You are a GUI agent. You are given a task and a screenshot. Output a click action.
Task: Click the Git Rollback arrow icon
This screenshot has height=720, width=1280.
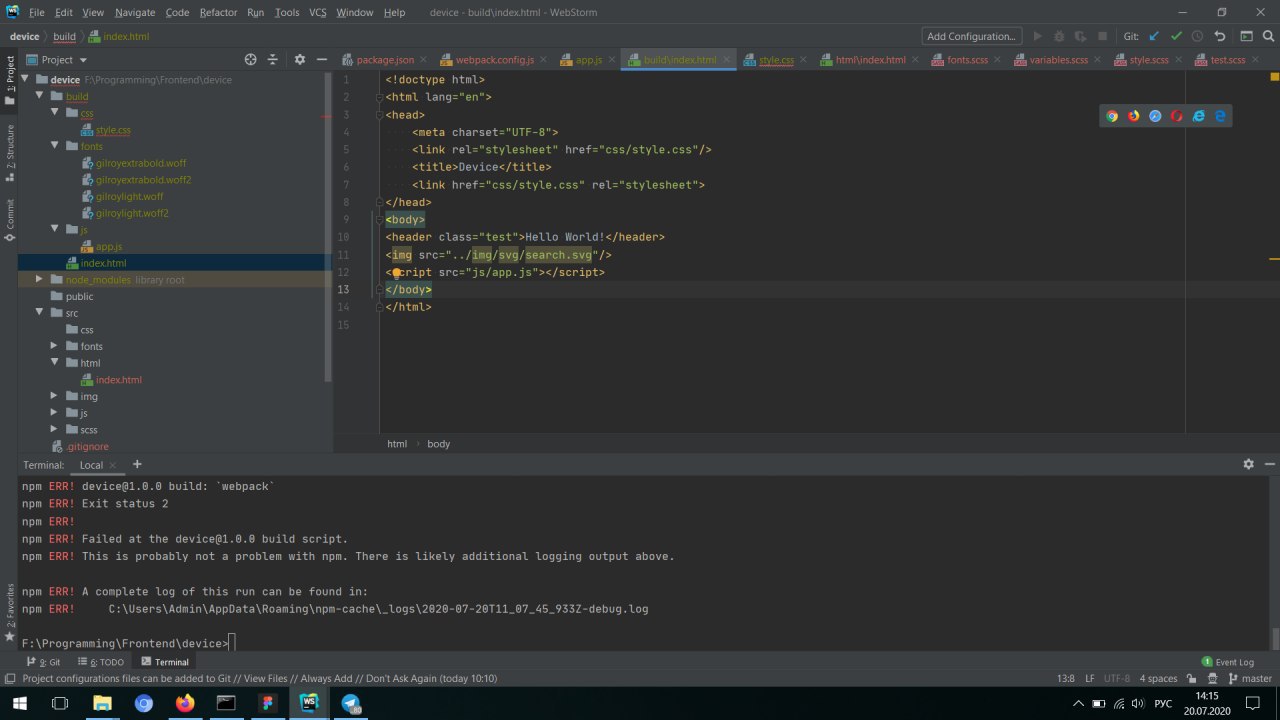tap(1219, 36)
